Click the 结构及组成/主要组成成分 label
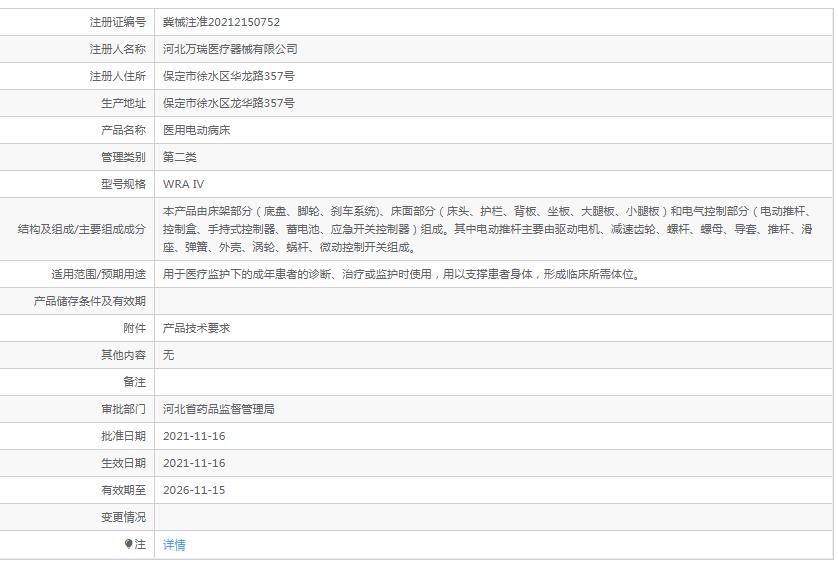Viewport: 838px width, 564px height. (x=82, y=229)
